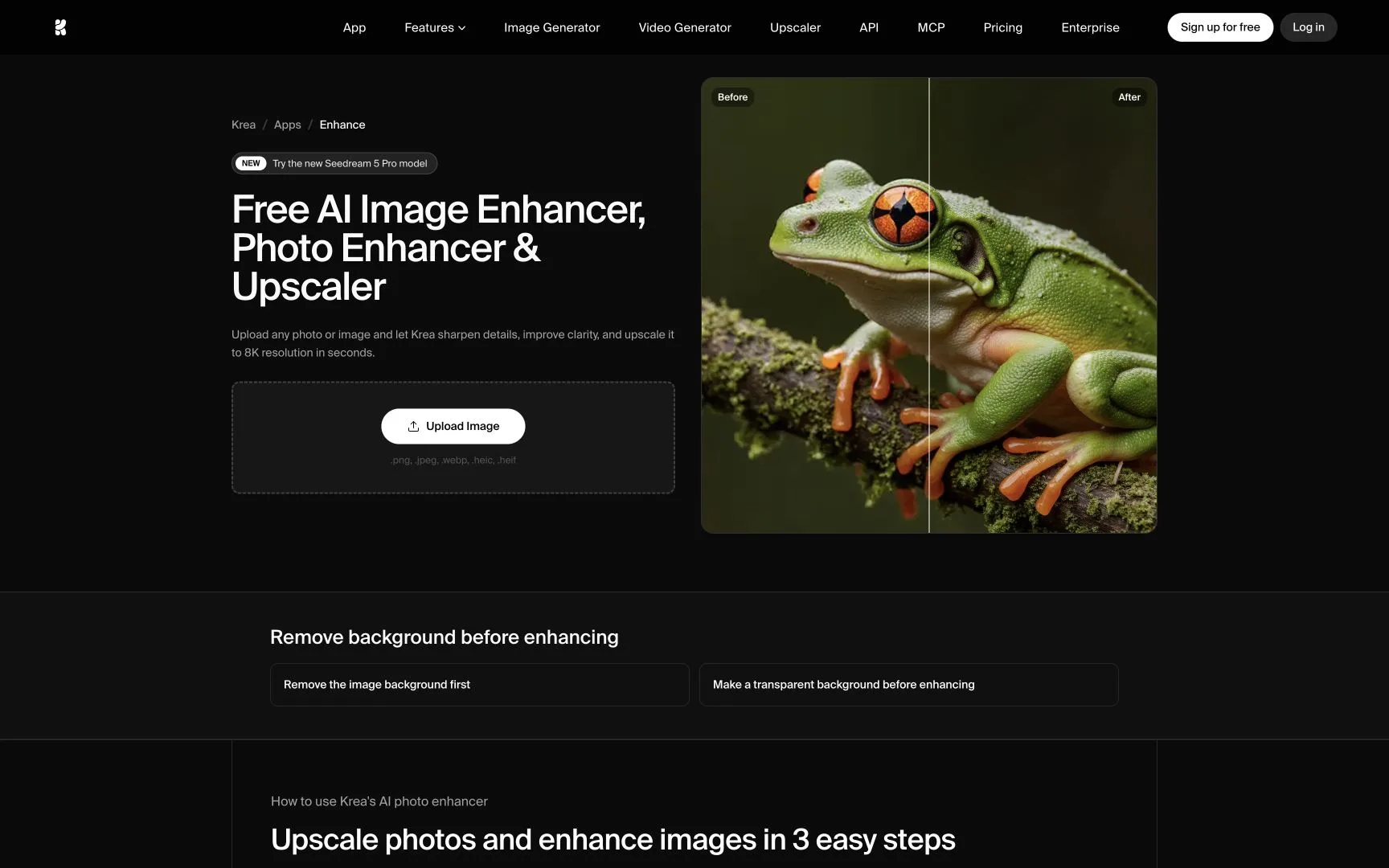Click the before/after comparison divider
This screenshot has height=868, width=1389.
coord(929,305)
